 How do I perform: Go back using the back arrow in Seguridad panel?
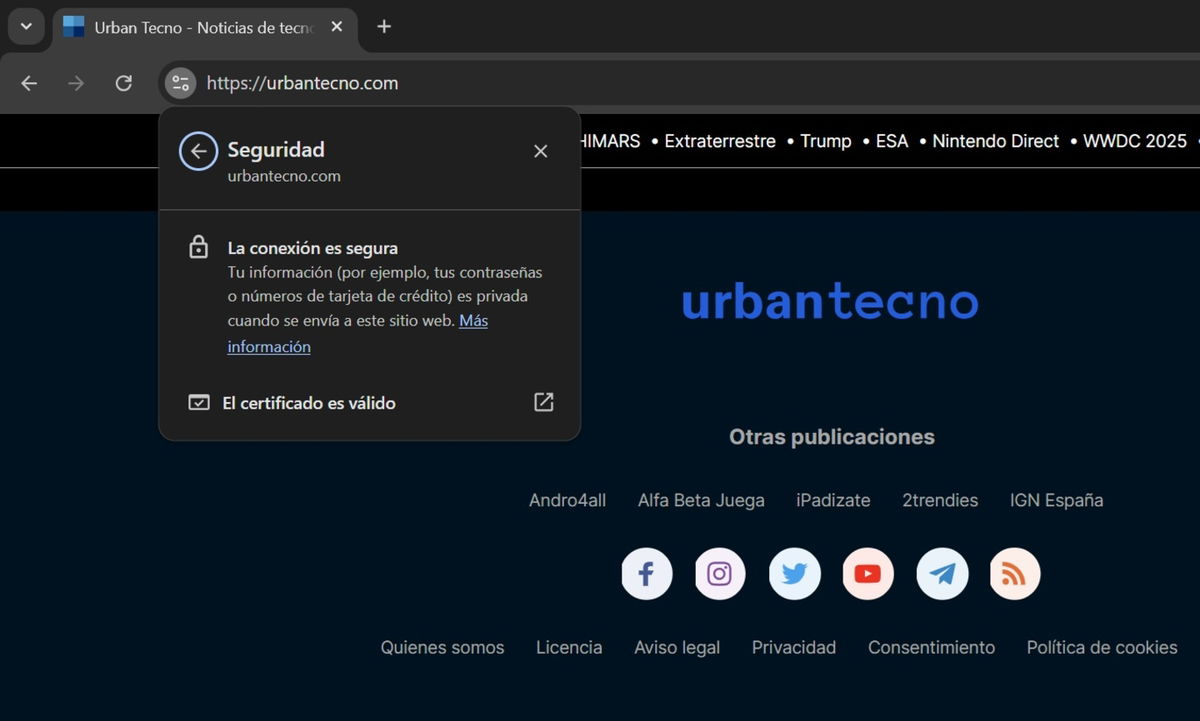[198, 150]
